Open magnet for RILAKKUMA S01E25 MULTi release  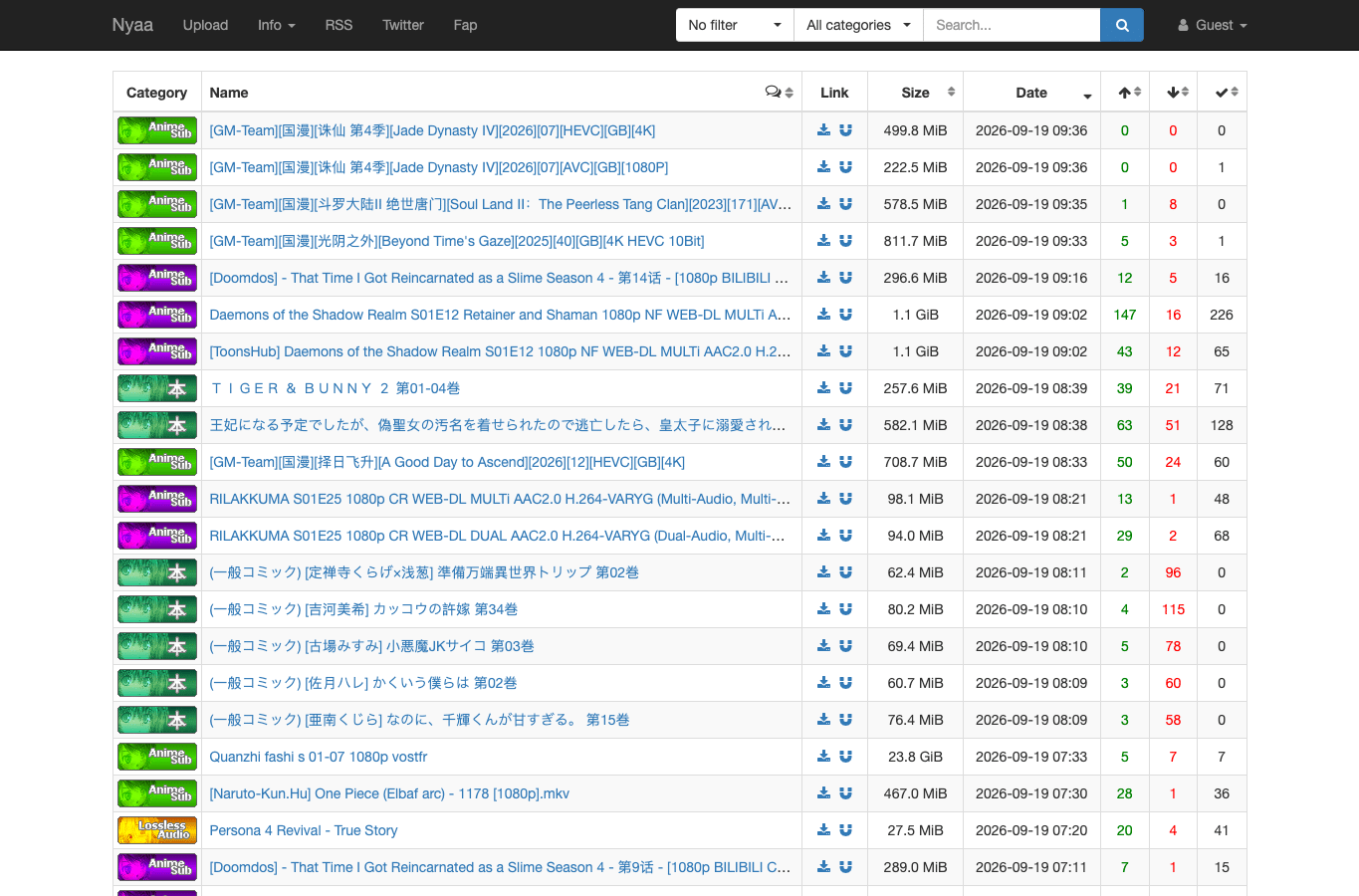tap(845, 498)
